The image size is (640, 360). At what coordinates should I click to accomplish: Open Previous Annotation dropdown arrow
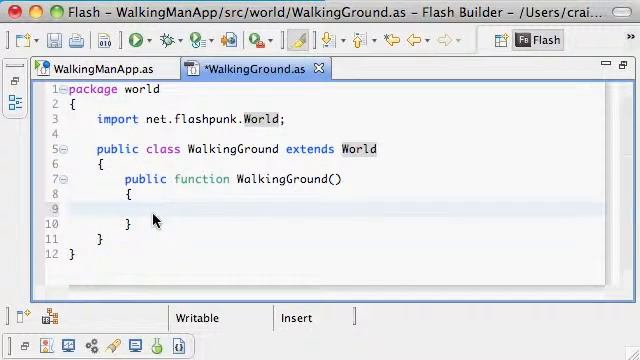click(x=374, y=40)
